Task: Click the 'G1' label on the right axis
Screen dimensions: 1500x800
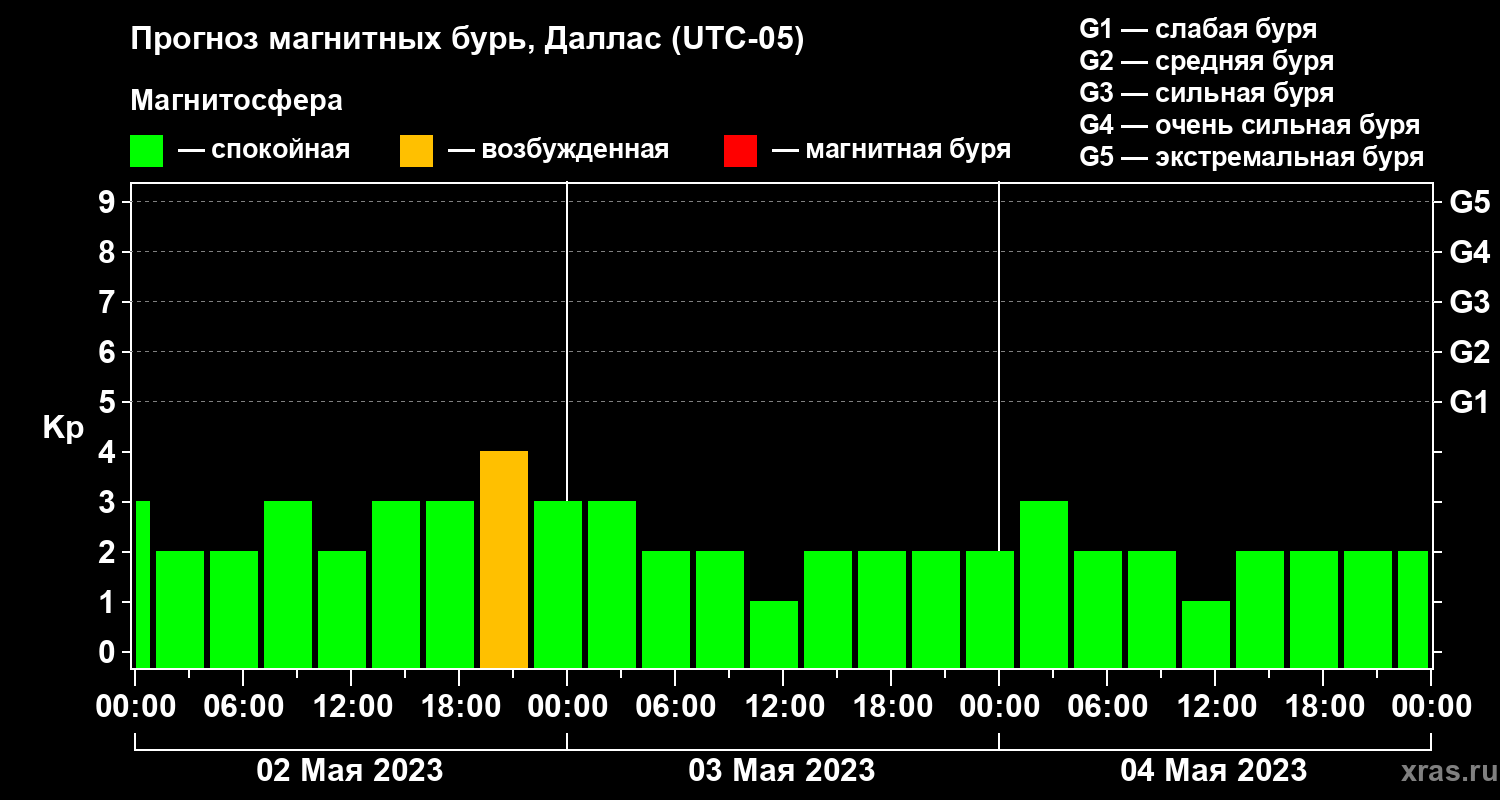Action: 1469,402
